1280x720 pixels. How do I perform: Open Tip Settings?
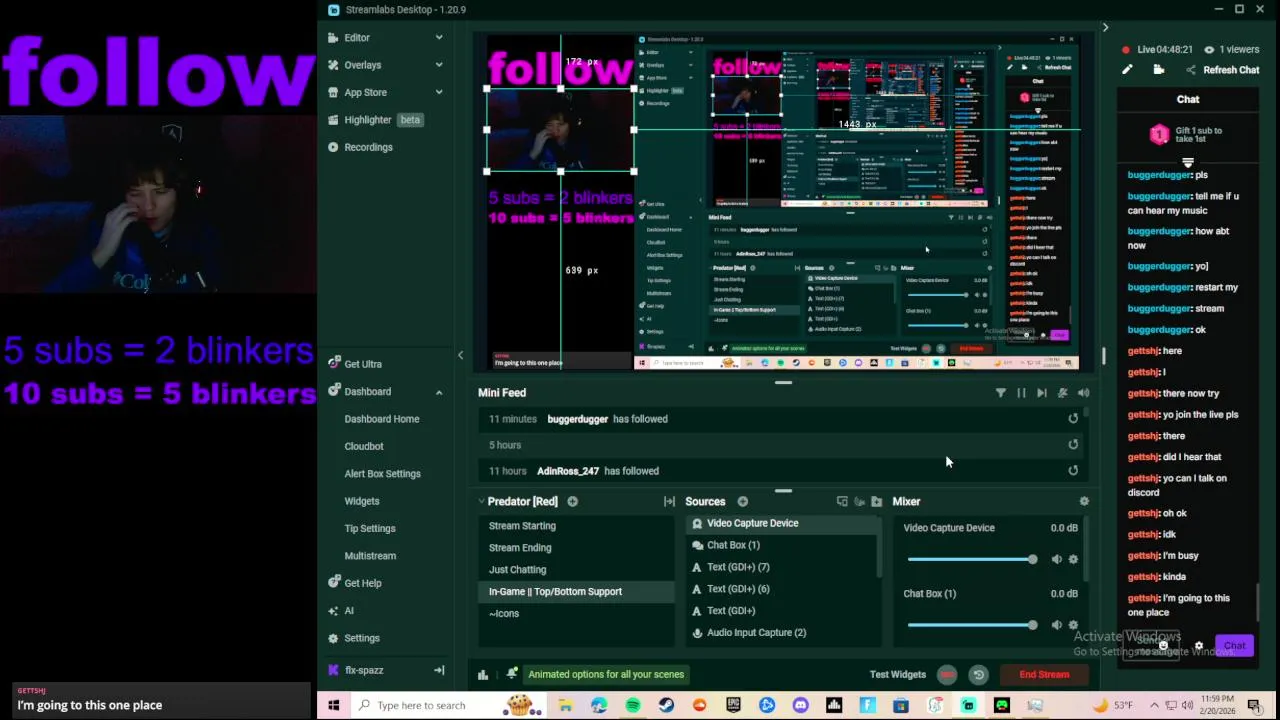370,528
